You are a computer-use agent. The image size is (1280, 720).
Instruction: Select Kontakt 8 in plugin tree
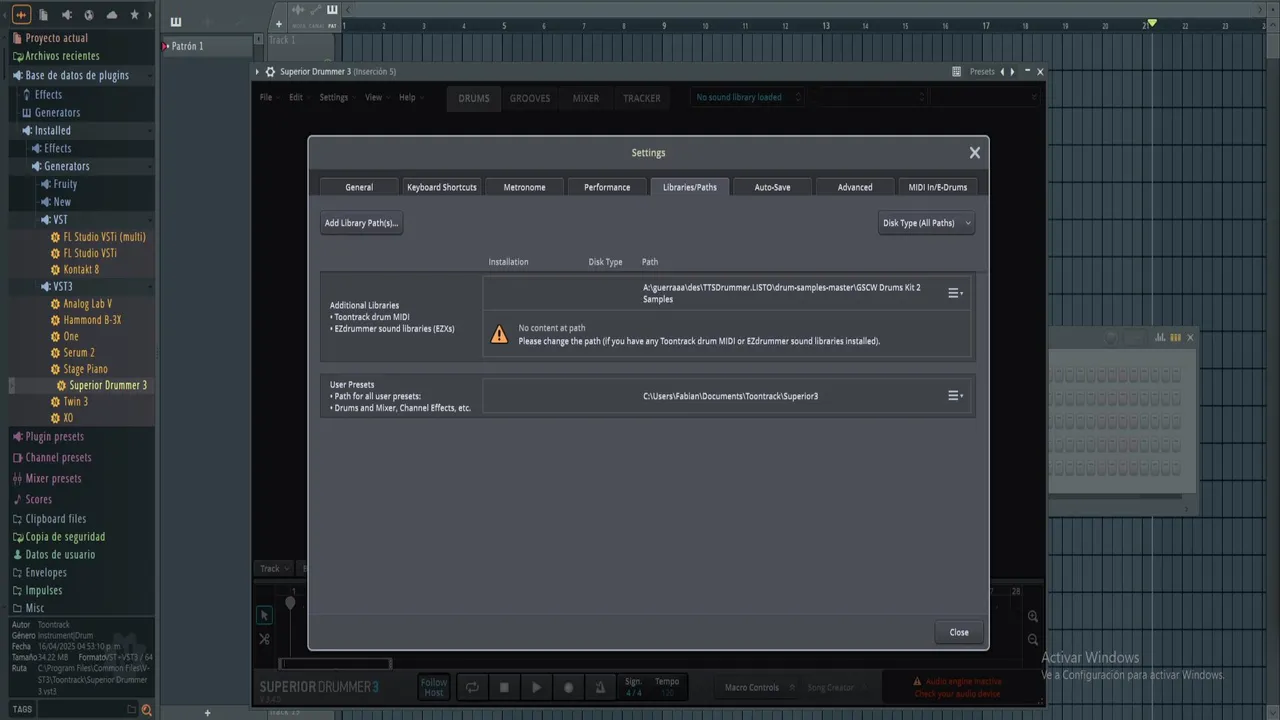[x=81, y=269]
